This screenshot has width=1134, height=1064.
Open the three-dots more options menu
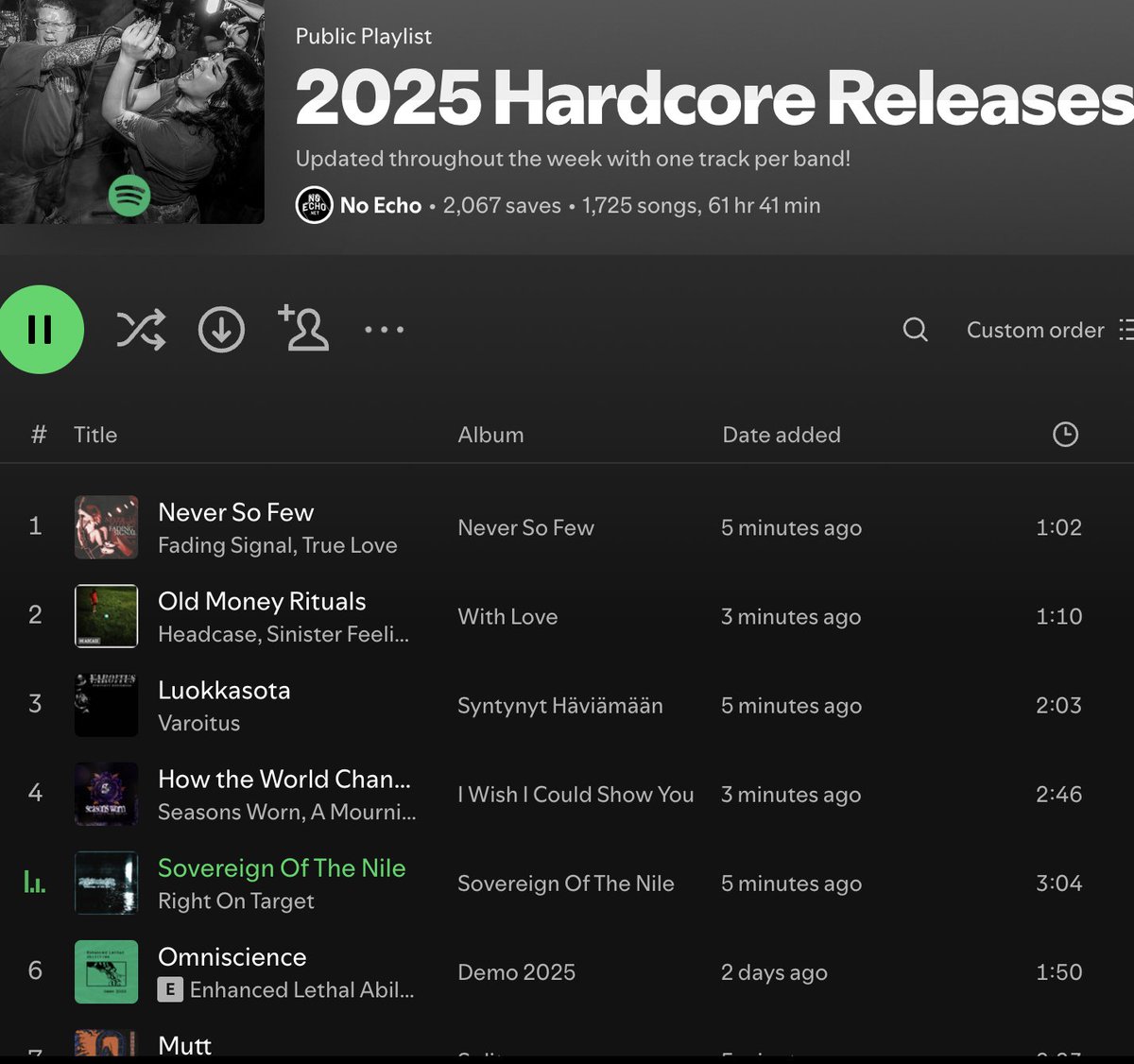[x=385, y=330]
